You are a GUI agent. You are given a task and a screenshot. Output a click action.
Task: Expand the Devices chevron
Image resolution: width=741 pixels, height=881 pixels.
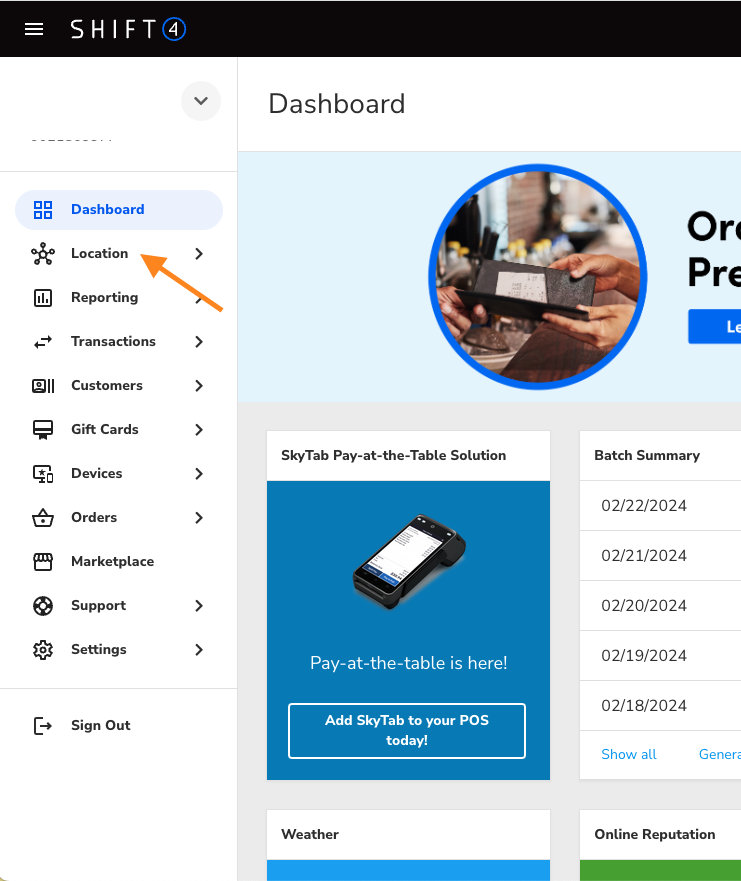(199, 474)
